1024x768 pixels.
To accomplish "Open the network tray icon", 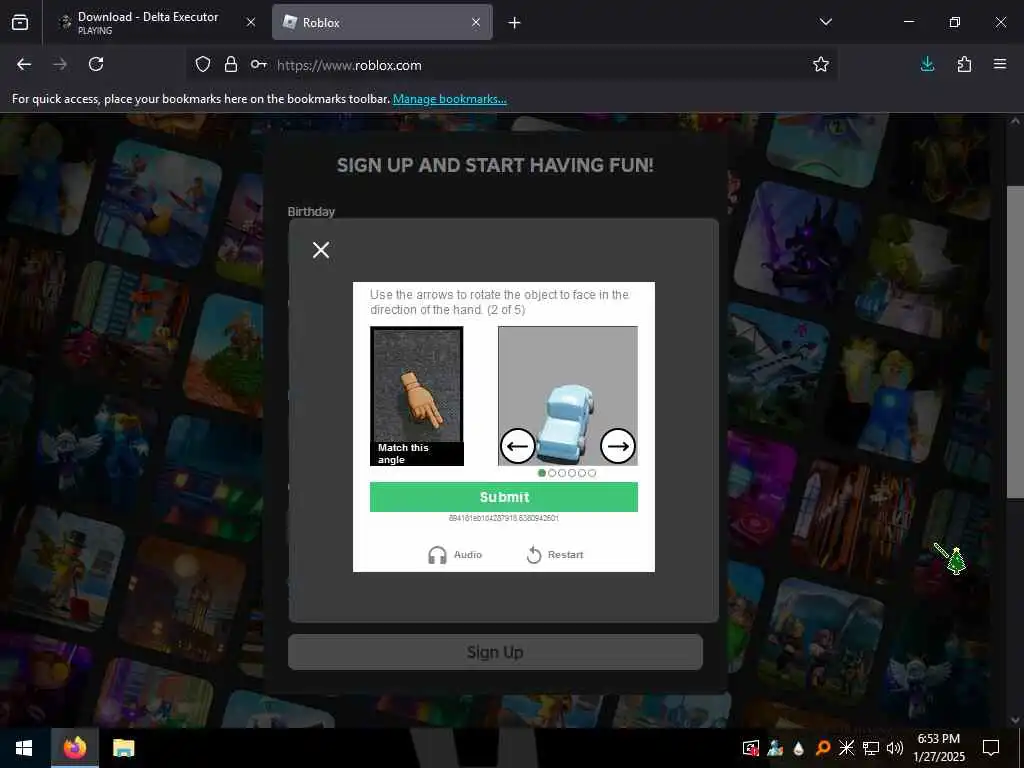I will (x=871, y=748).
